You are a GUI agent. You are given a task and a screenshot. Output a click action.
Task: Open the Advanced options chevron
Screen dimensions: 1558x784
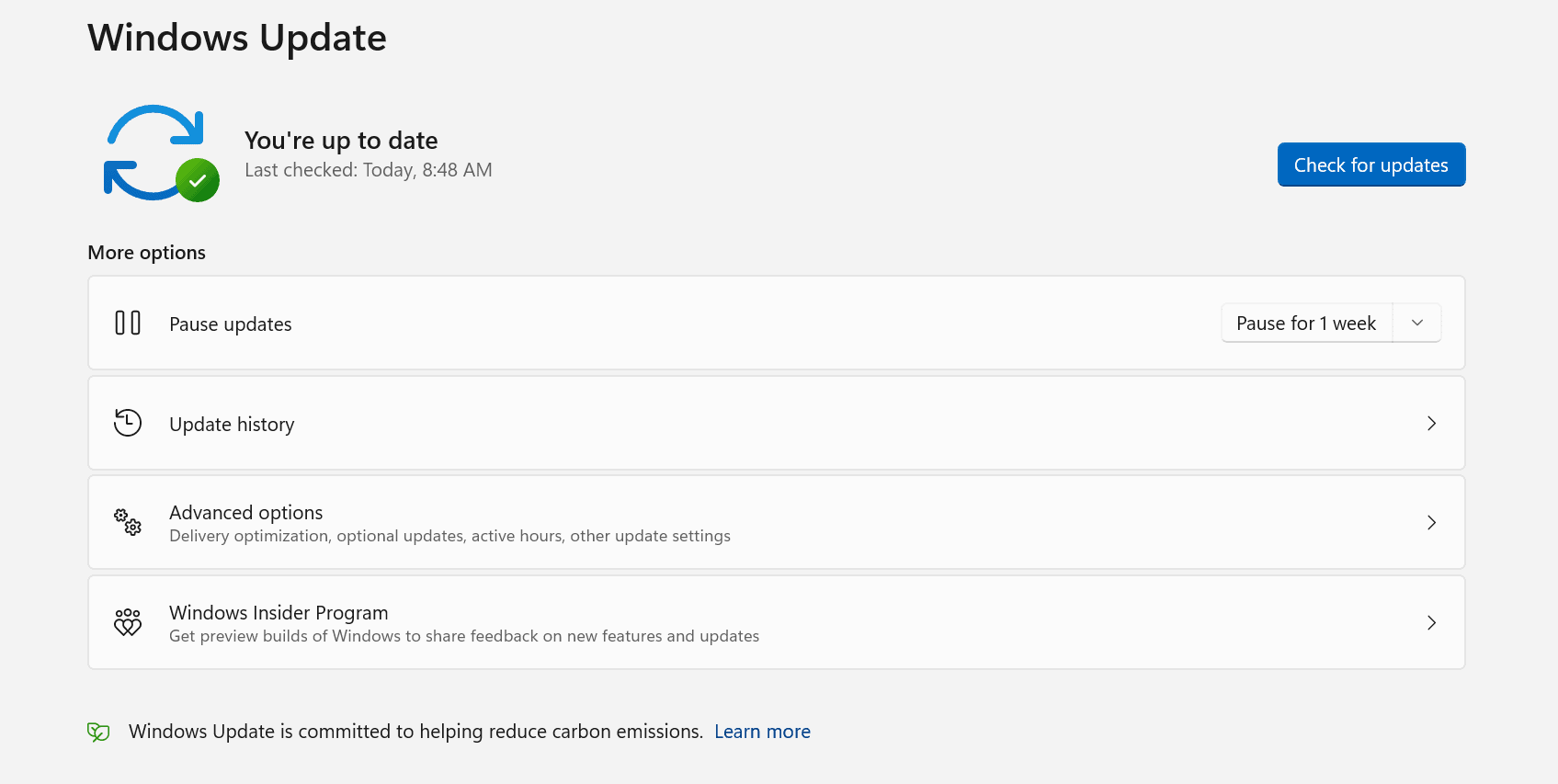(1431, 522)
